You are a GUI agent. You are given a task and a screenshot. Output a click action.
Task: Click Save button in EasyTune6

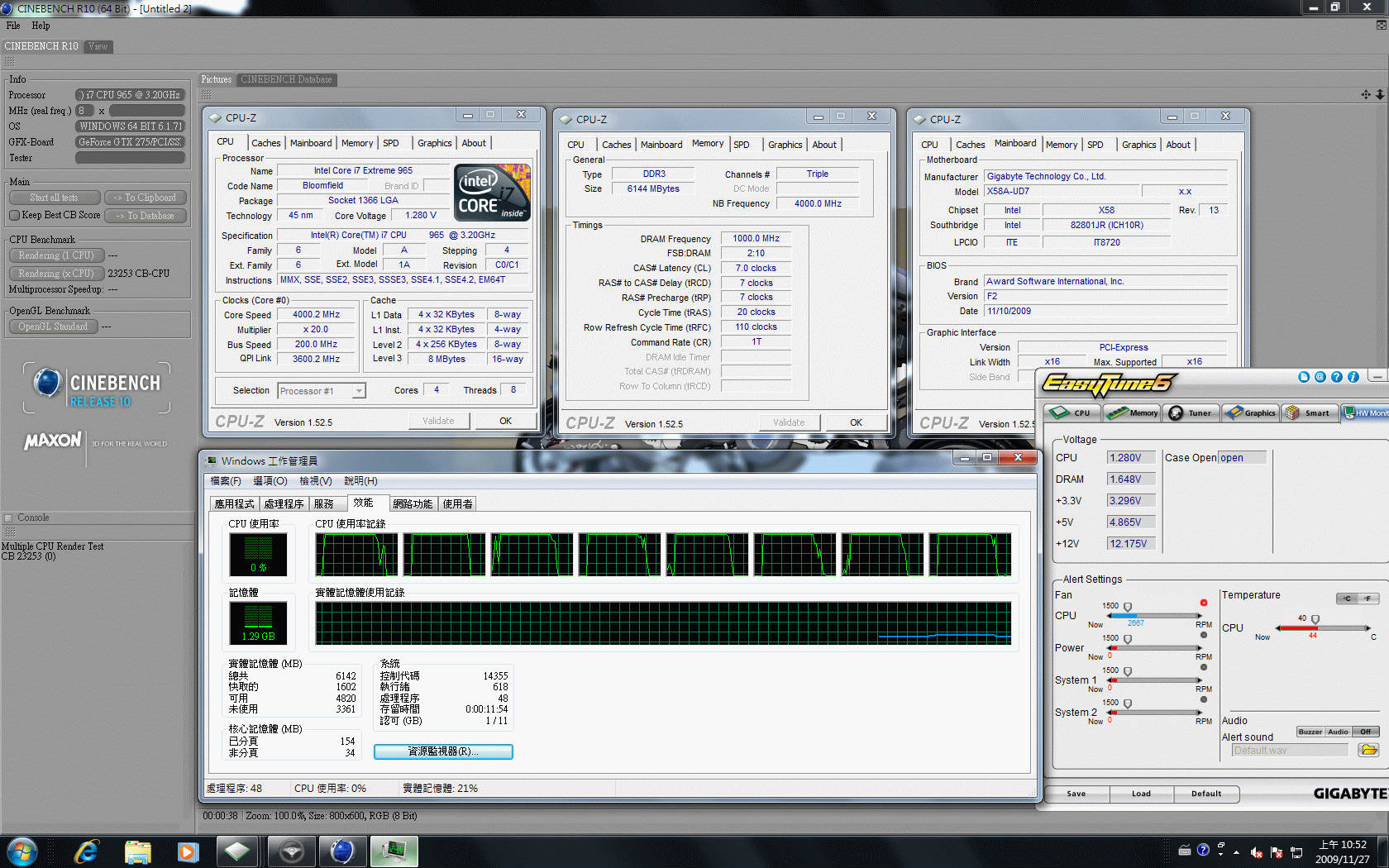tap(1076, 794)
